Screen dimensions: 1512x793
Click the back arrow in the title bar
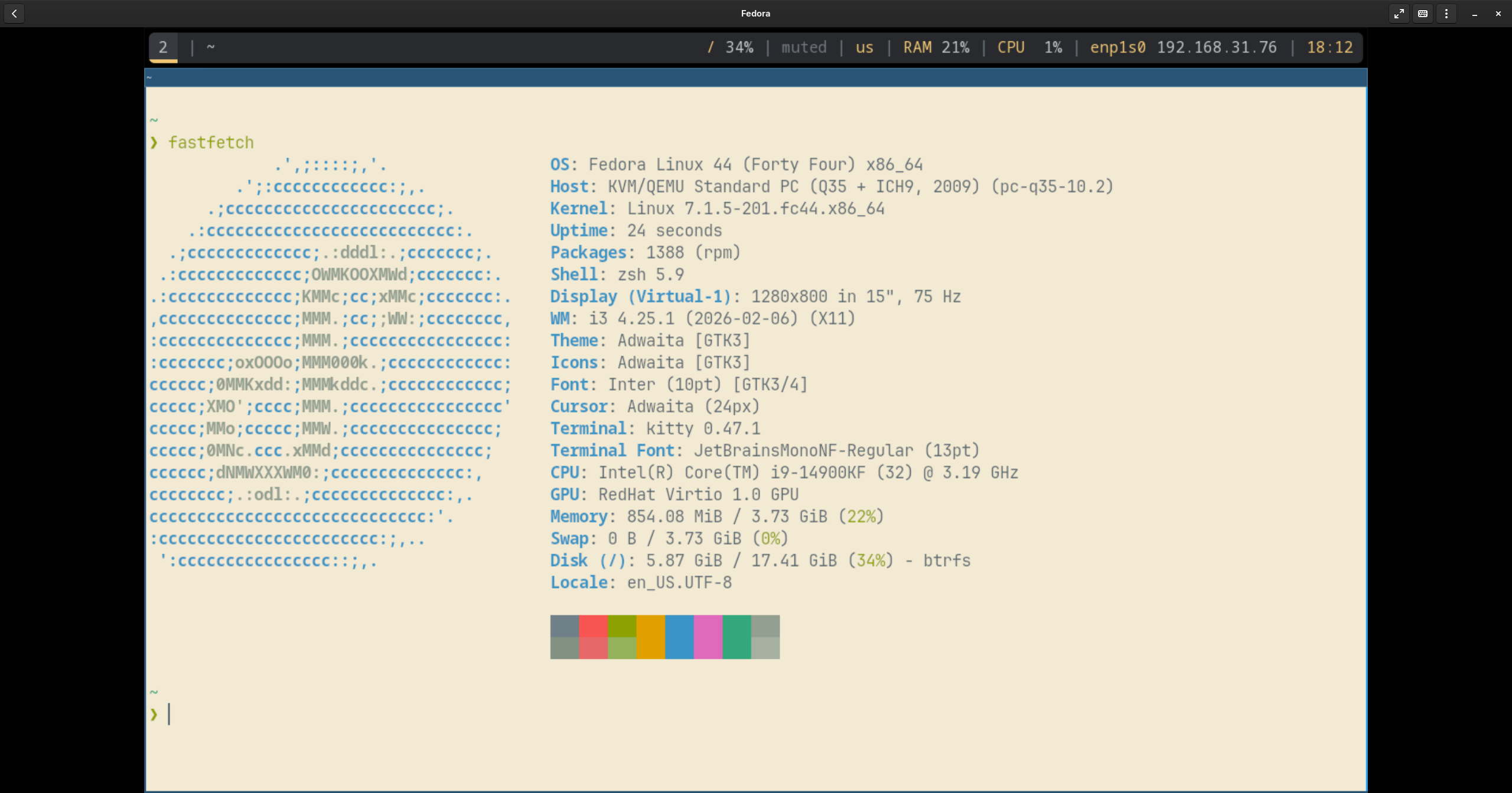click(14, 14)
